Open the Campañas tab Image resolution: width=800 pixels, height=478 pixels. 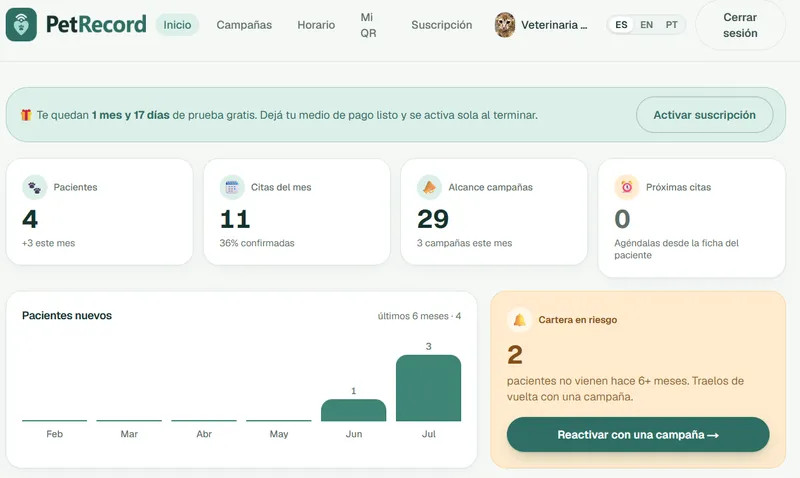coord(244,24)
